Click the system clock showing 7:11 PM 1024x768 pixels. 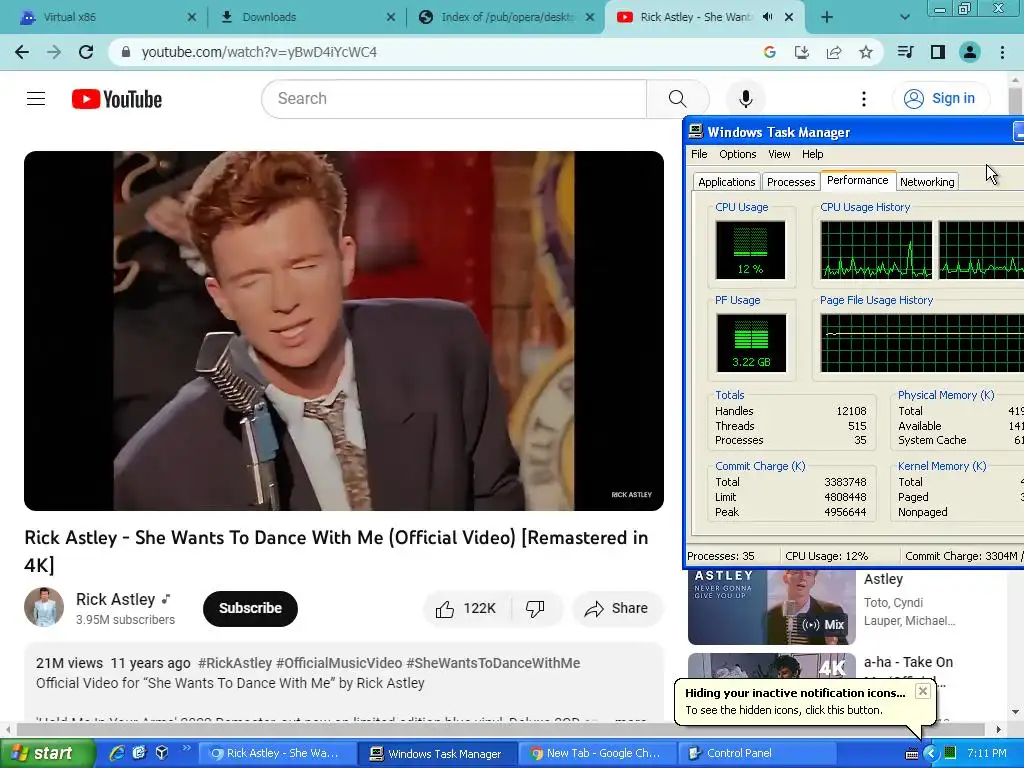987,754
